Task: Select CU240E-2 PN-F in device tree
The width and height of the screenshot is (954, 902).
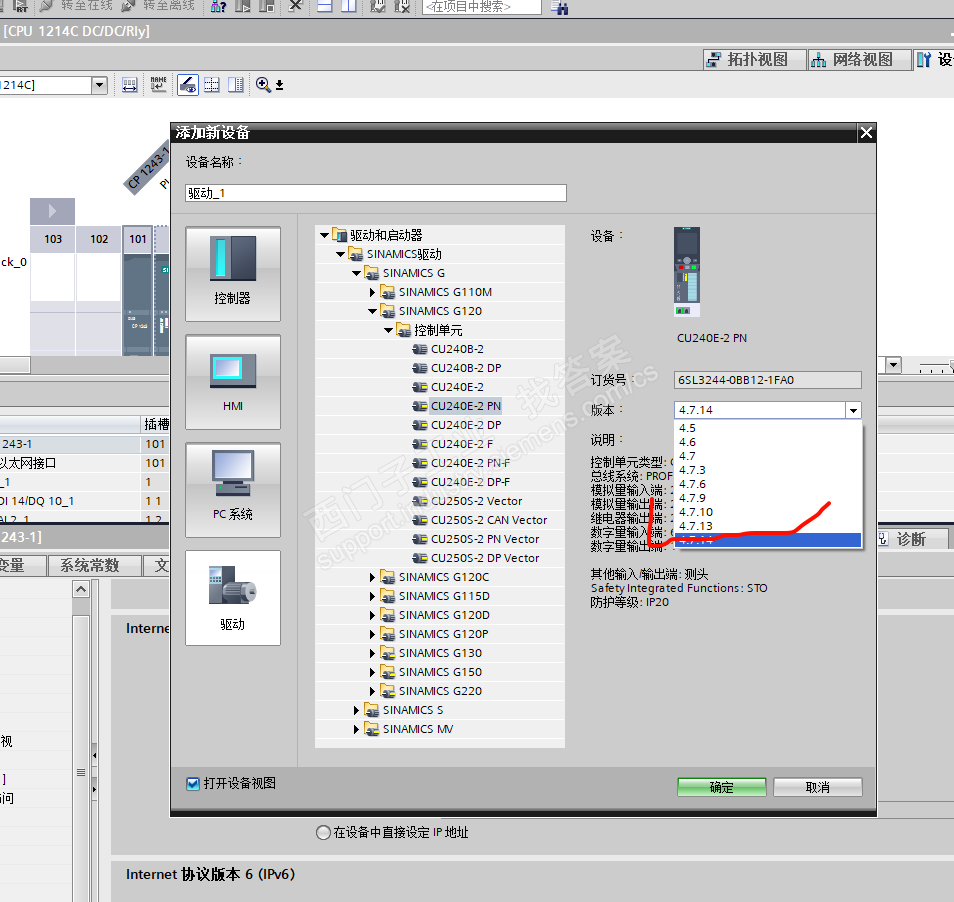Action: pos(470,463)
